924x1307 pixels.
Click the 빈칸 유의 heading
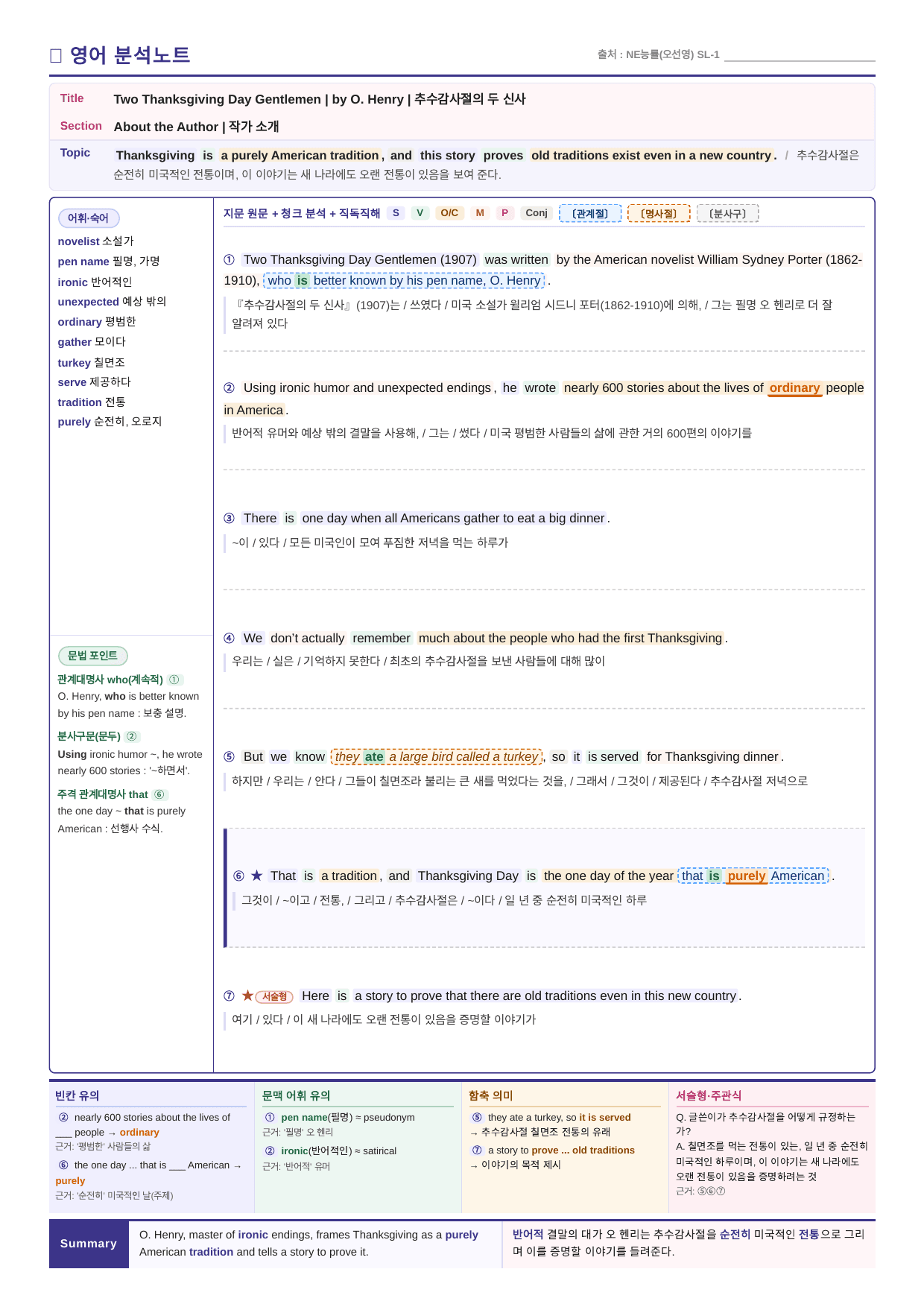click(77, 1095)
